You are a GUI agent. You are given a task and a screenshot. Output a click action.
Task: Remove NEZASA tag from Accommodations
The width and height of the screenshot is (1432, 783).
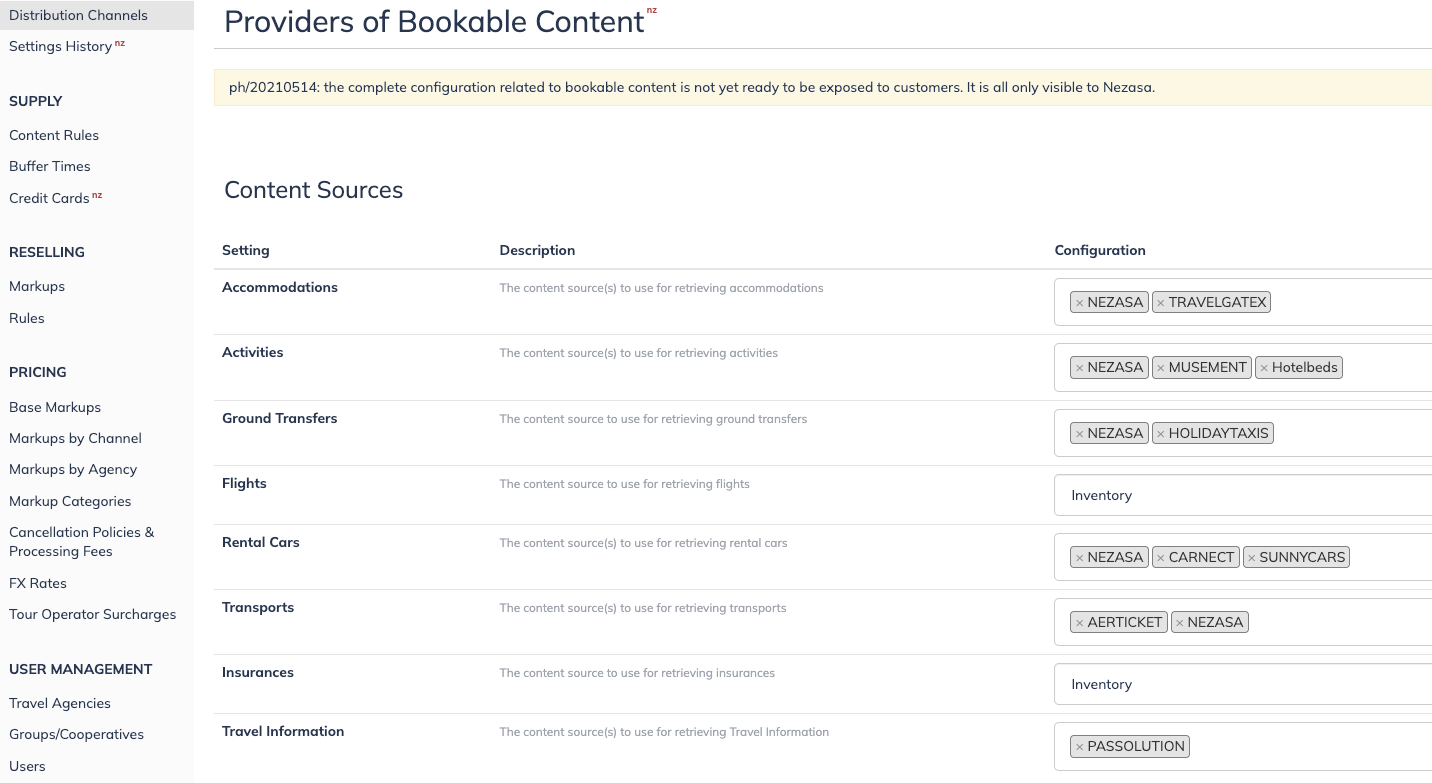point(1079,302)
